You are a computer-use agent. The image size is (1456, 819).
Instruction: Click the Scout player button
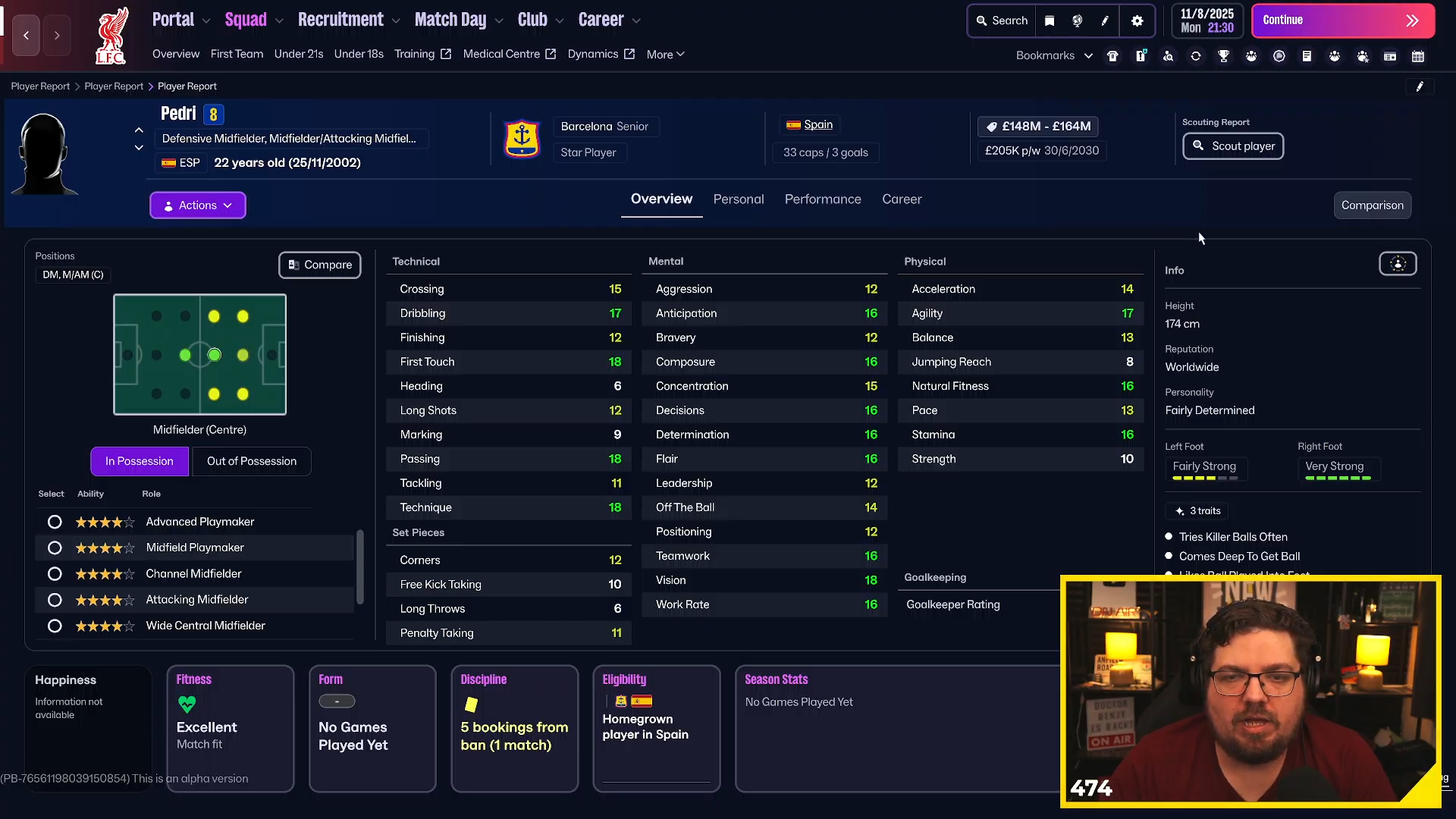tap(1232, 146)
